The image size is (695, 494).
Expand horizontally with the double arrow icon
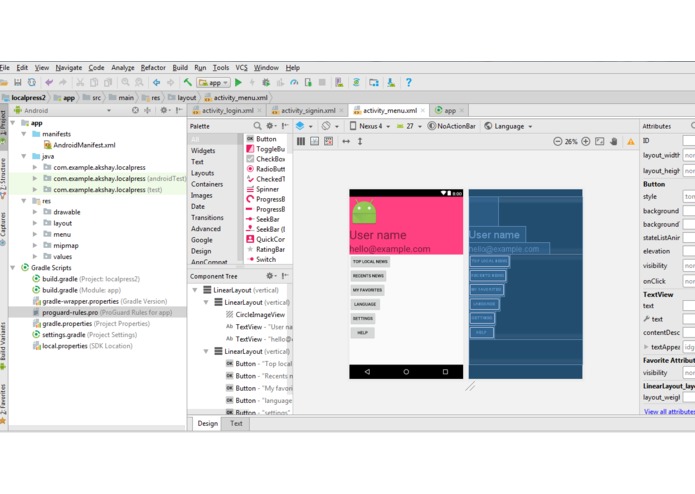click(346, 142)
